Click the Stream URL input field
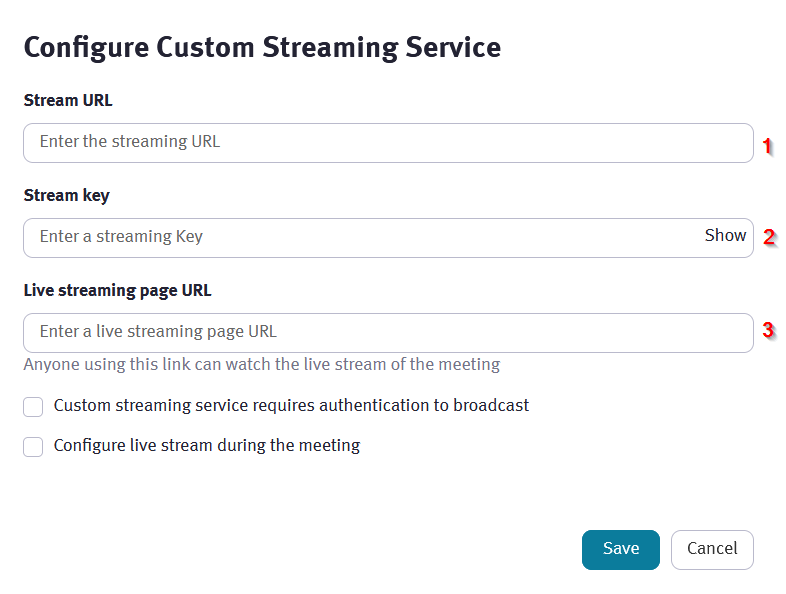Image resolution: width=786 pixels, height=594 pixels. 388,143
